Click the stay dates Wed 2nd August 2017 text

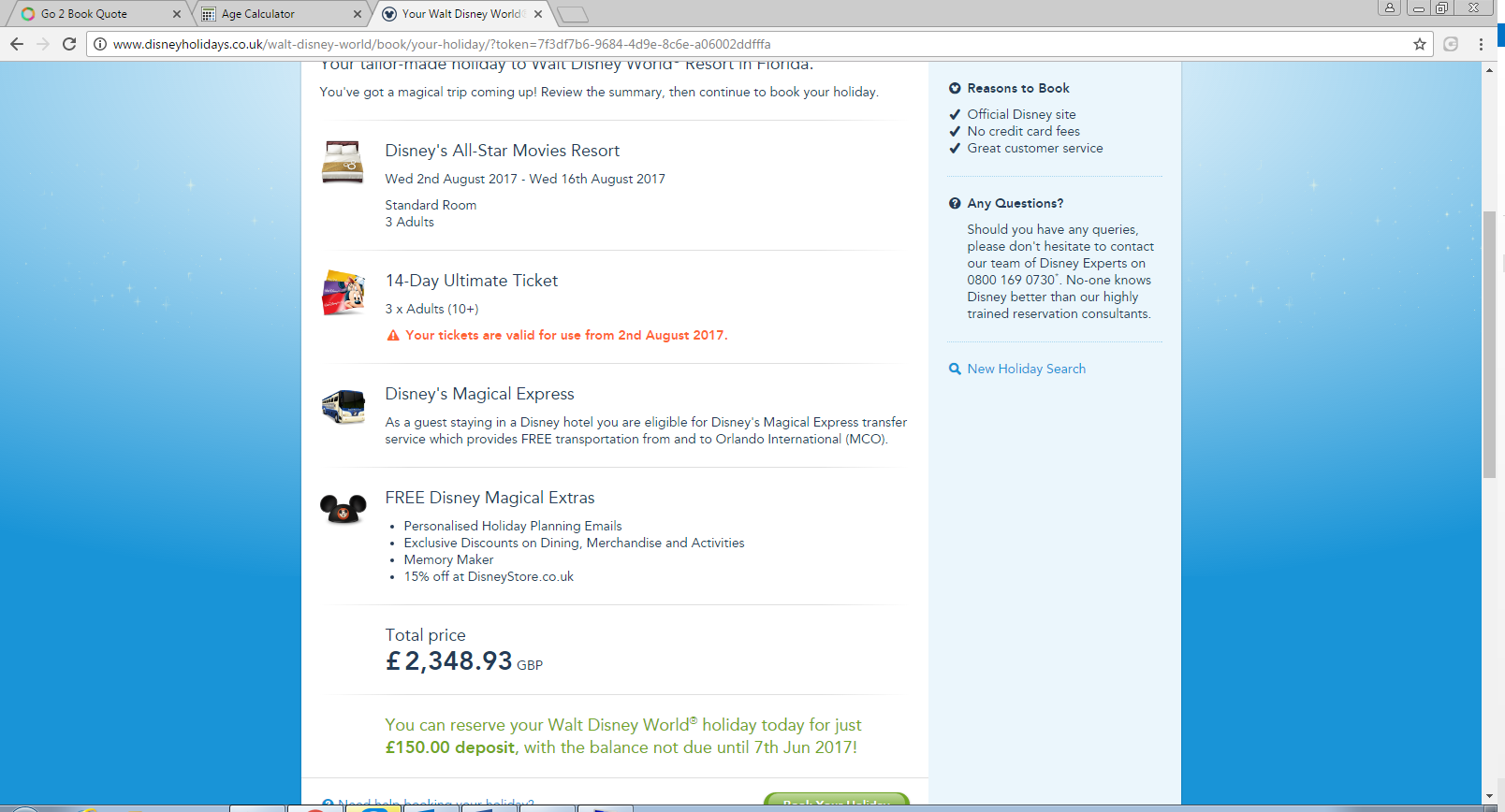[525, 179]
